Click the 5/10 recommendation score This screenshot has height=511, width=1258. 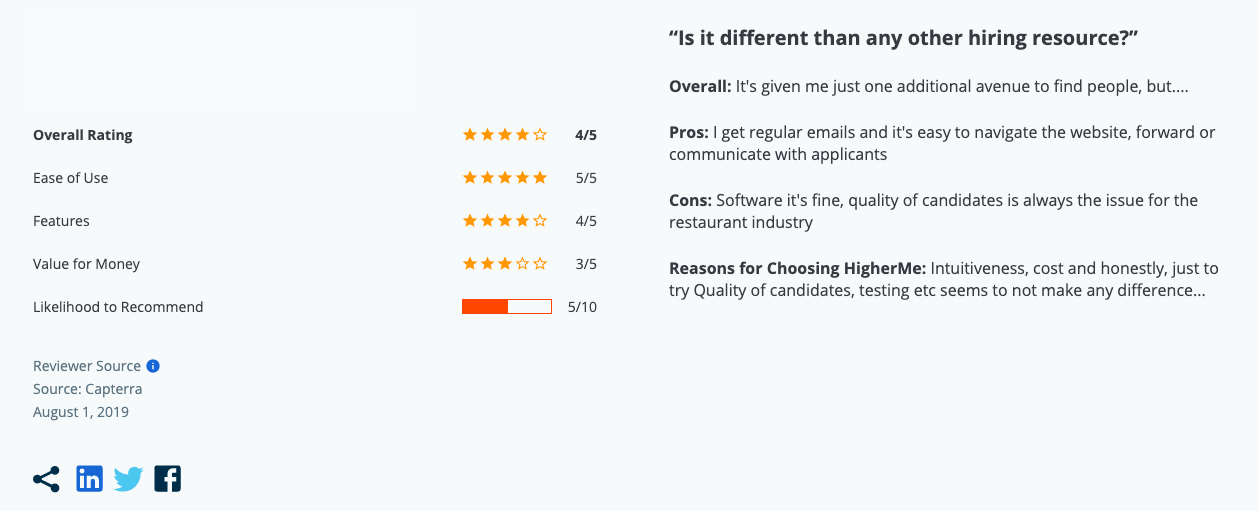pyautogui.click(x=582, y=307)
